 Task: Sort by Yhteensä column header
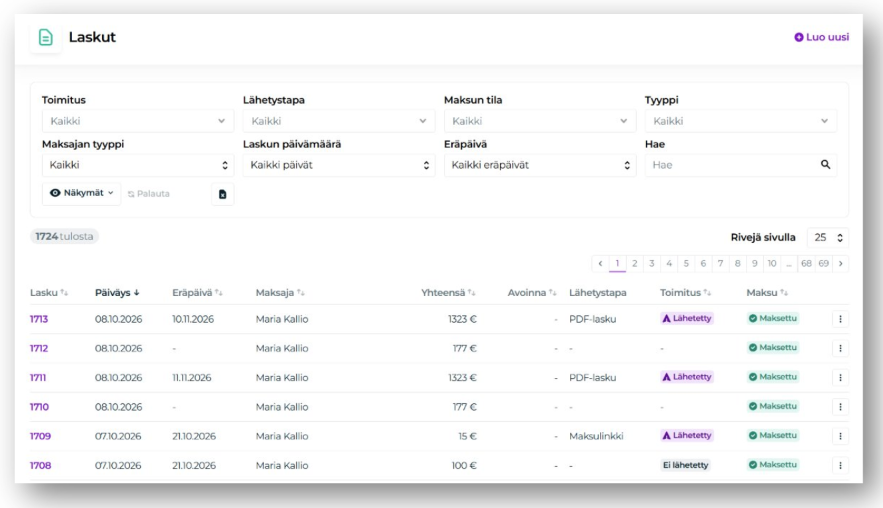pos(448,293)
